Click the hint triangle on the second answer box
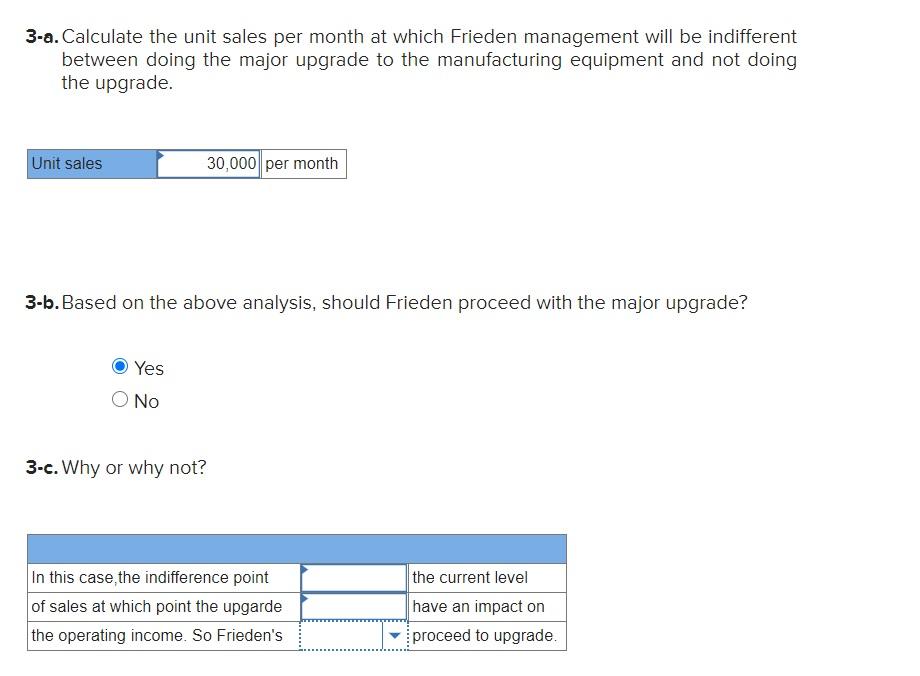 coord(303,598)
